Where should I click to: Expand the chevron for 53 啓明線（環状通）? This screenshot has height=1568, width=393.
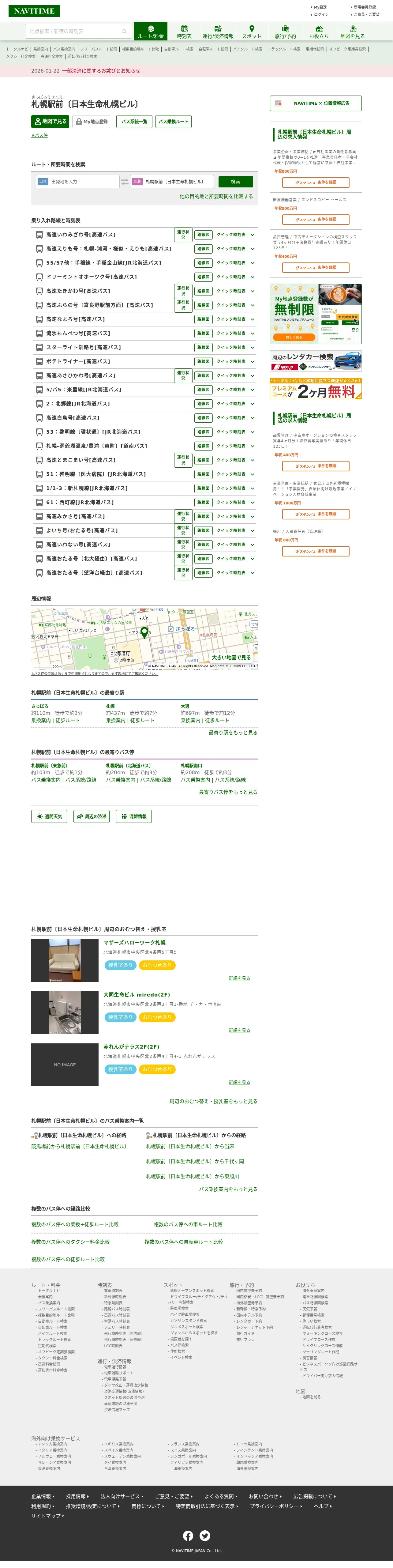tap(253, 432)
